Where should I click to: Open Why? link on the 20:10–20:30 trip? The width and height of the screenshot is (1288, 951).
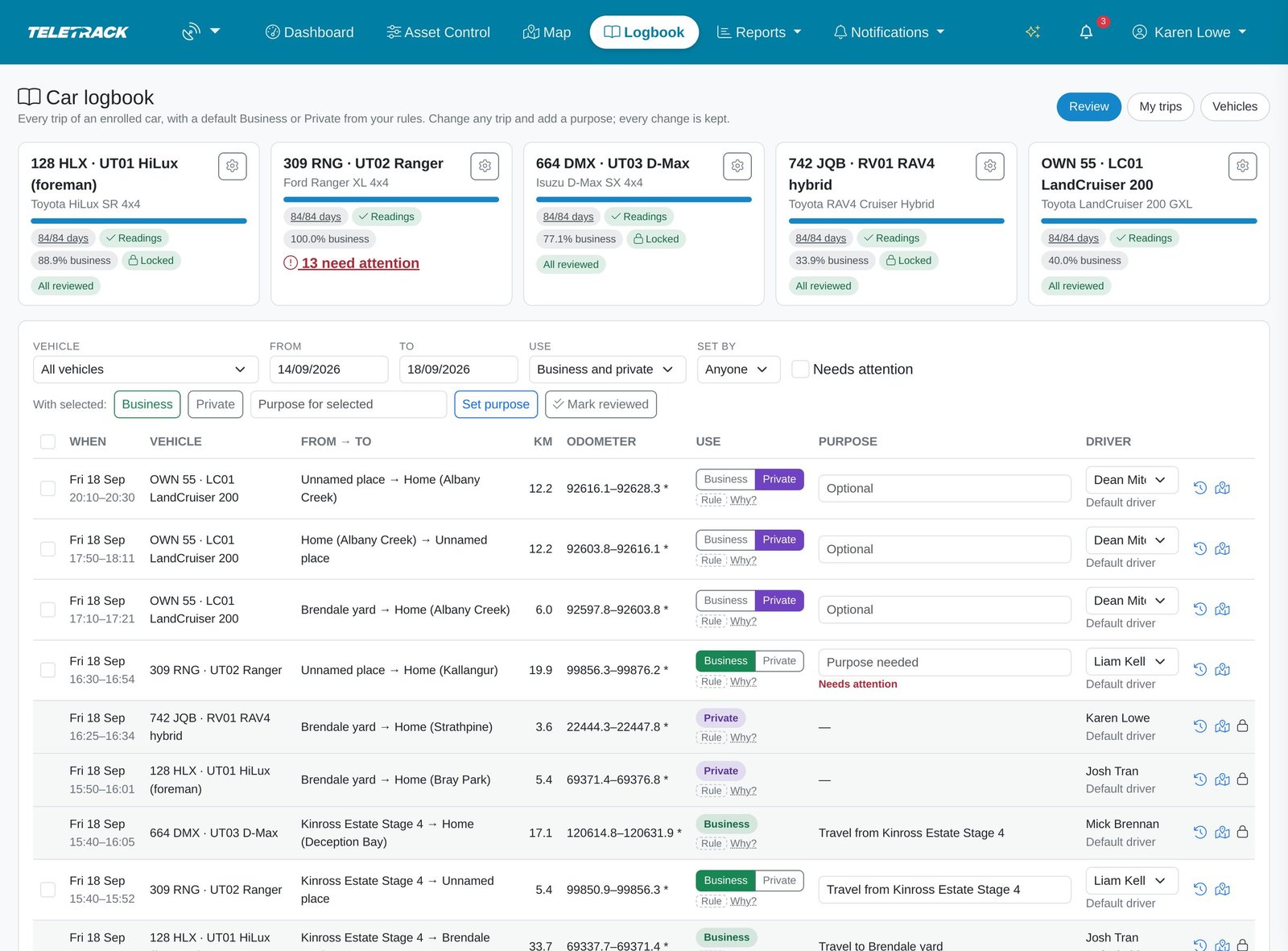pyautogui.click(x=743, y=500)
